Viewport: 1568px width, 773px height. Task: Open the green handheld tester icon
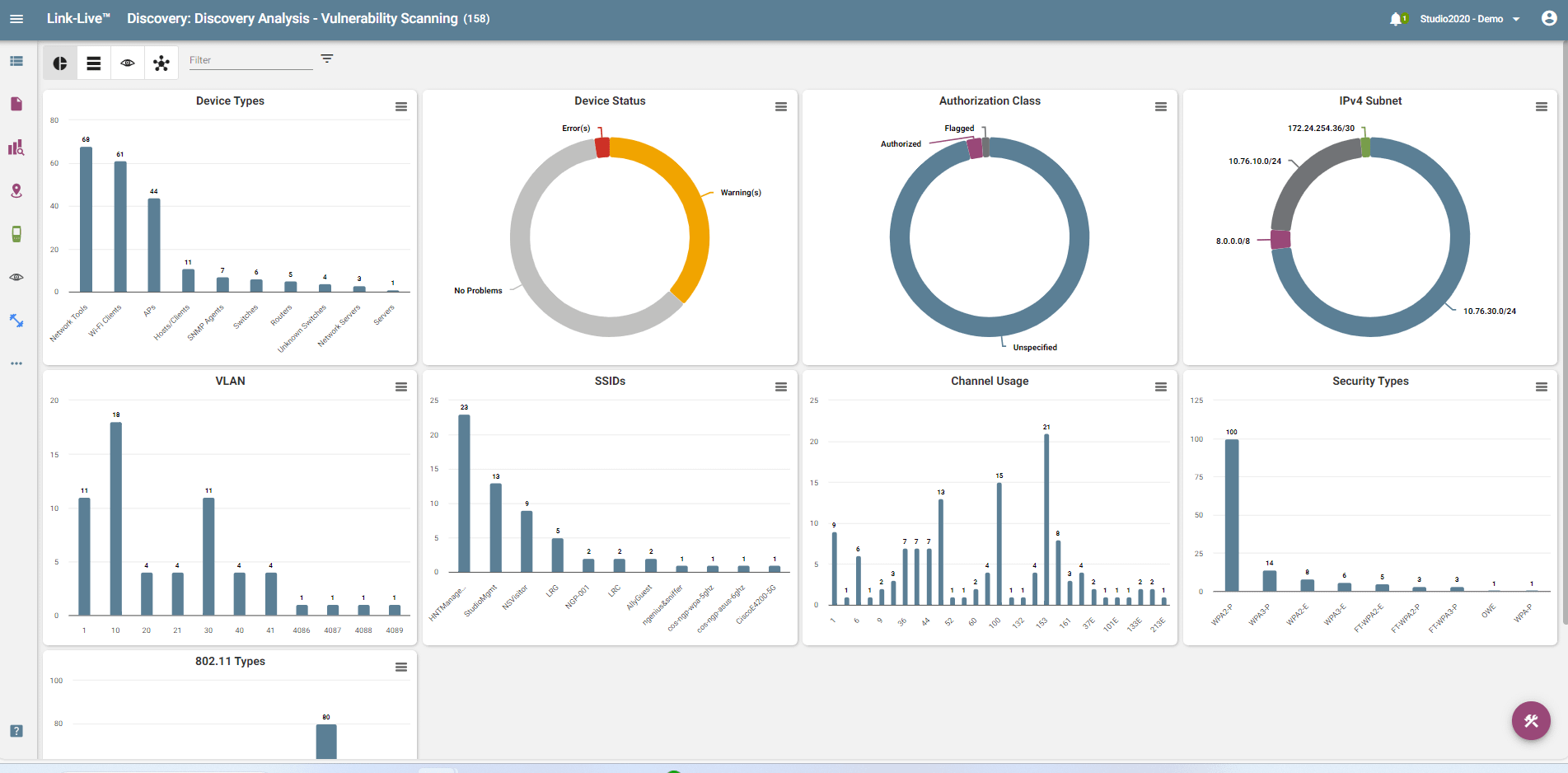click(16, 234)
